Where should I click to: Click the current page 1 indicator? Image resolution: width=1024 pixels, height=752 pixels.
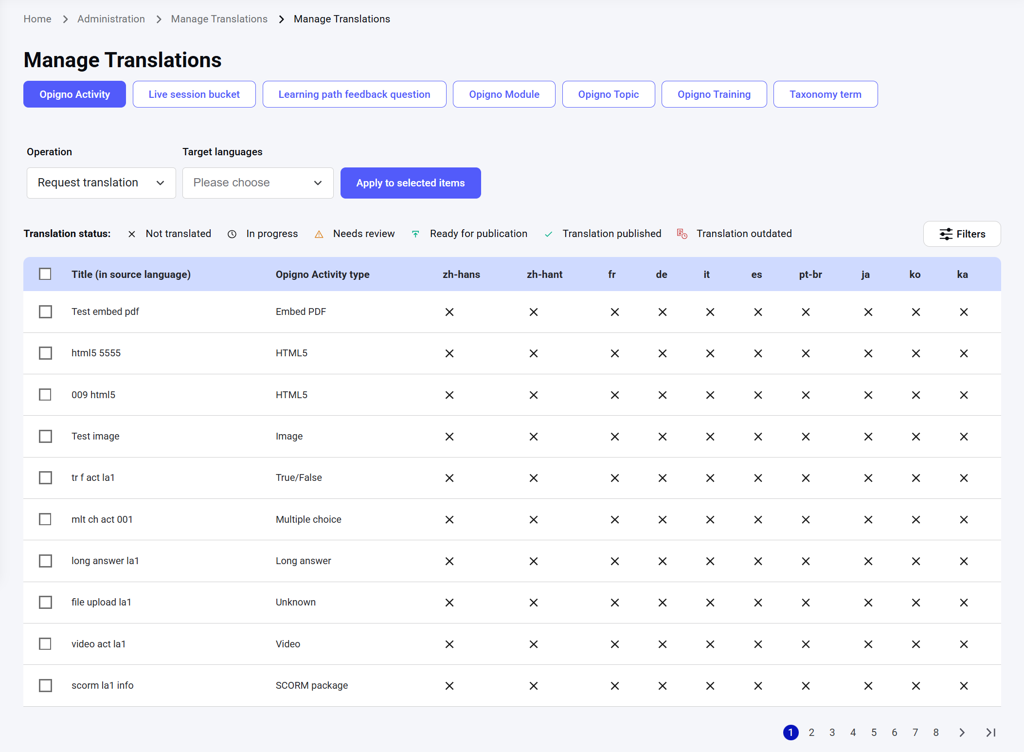click(x=791, y=732)
